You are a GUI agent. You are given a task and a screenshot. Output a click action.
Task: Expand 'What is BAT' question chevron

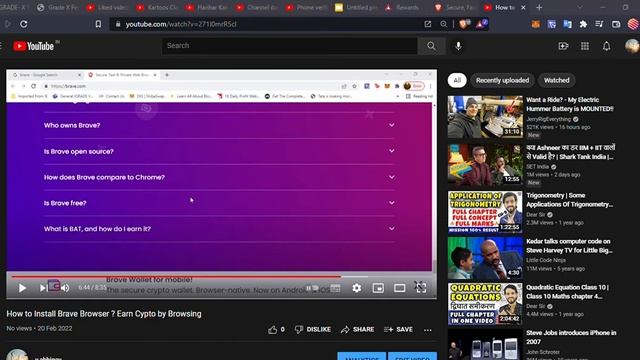coord(391,229)
